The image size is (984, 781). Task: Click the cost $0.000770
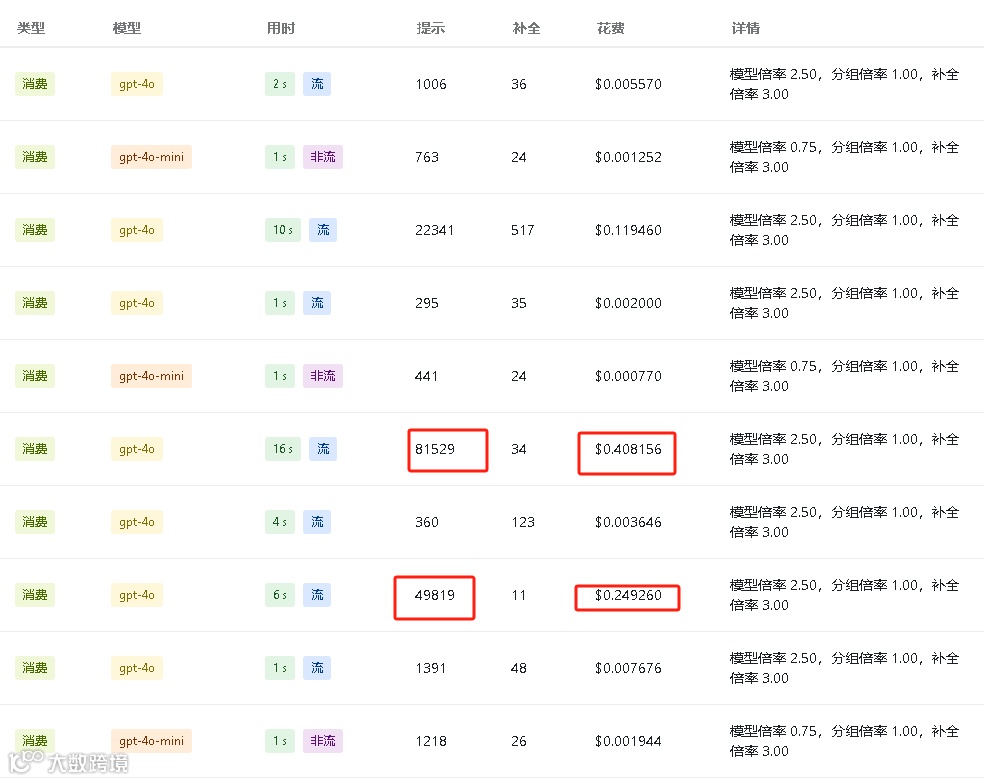point(628,376)
